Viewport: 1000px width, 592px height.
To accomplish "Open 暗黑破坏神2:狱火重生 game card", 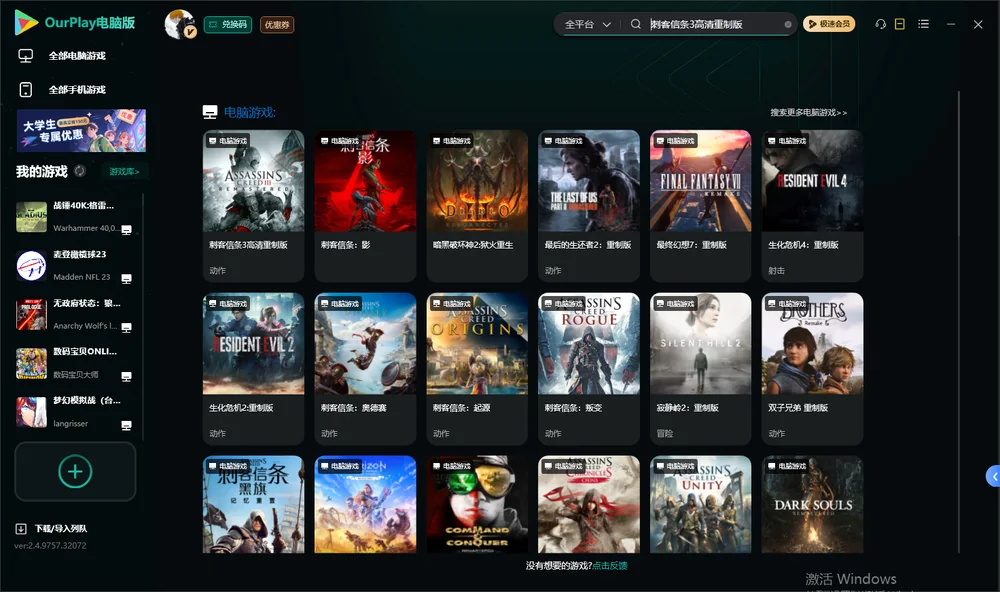I will click(477, 205).
